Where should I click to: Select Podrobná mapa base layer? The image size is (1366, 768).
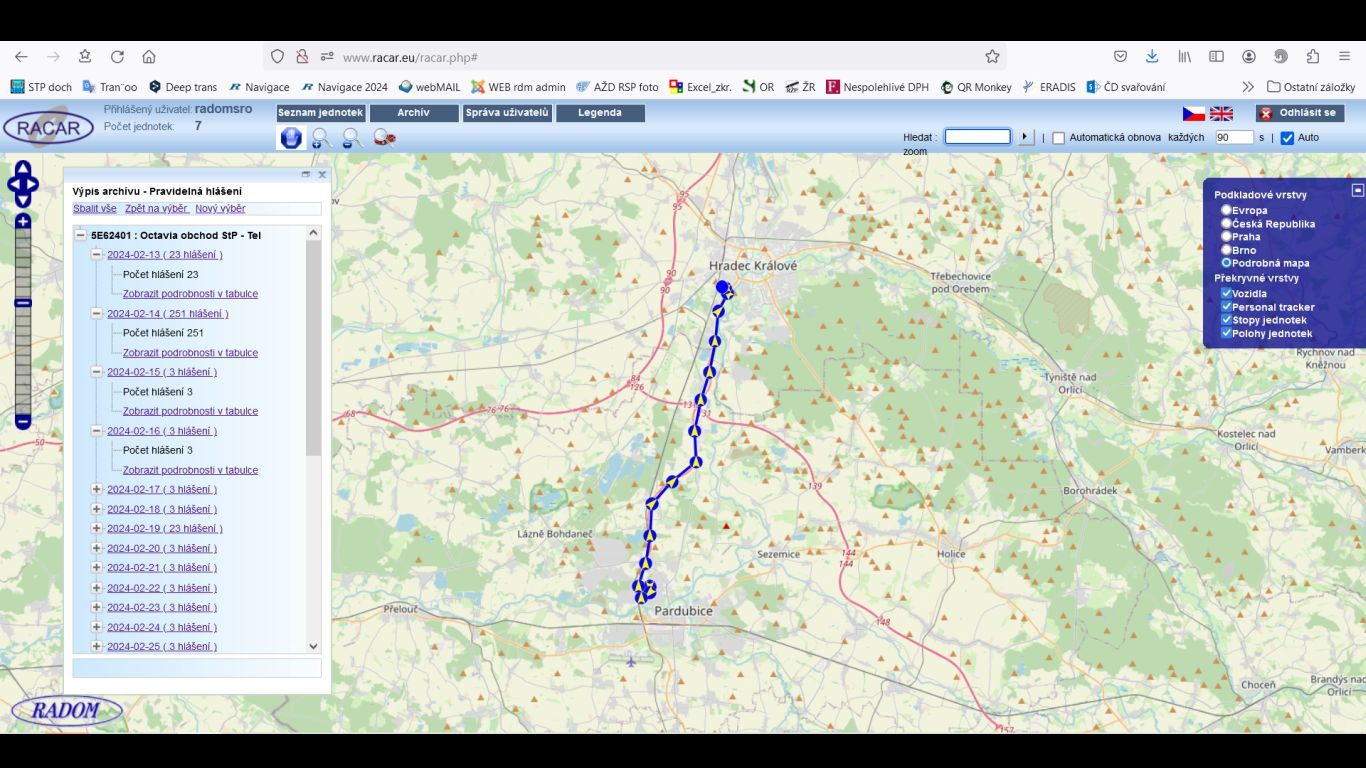coord(1227,263)
